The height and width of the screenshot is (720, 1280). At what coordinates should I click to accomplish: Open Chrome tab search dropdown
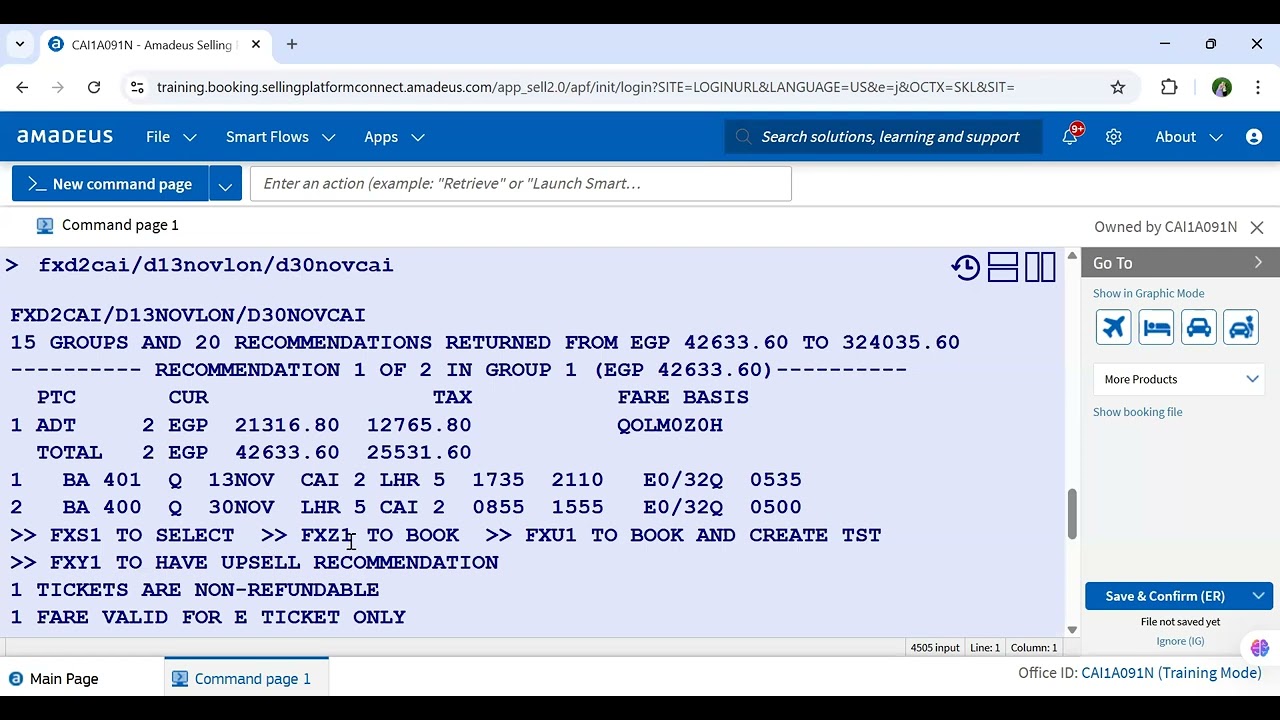tap(20, 45)
